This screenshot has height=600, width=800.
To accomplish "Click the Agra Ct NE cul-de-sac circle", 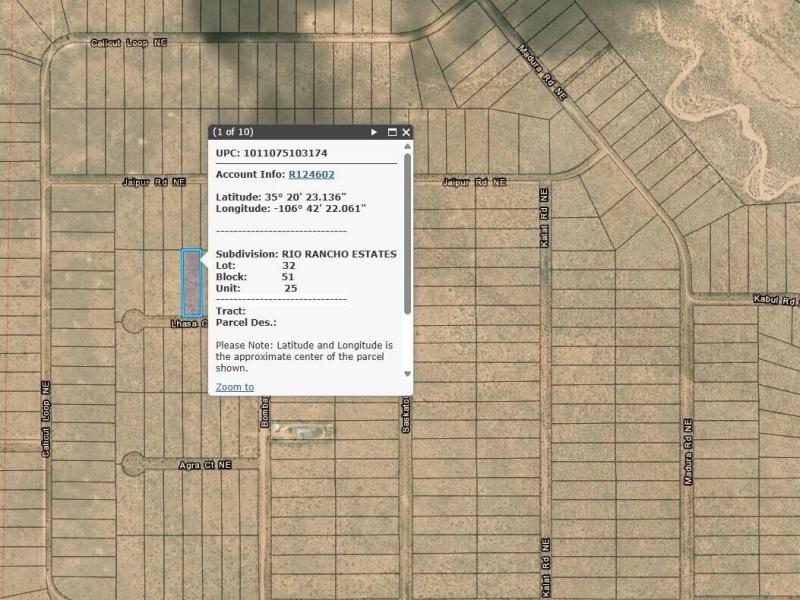I will 133,464.
